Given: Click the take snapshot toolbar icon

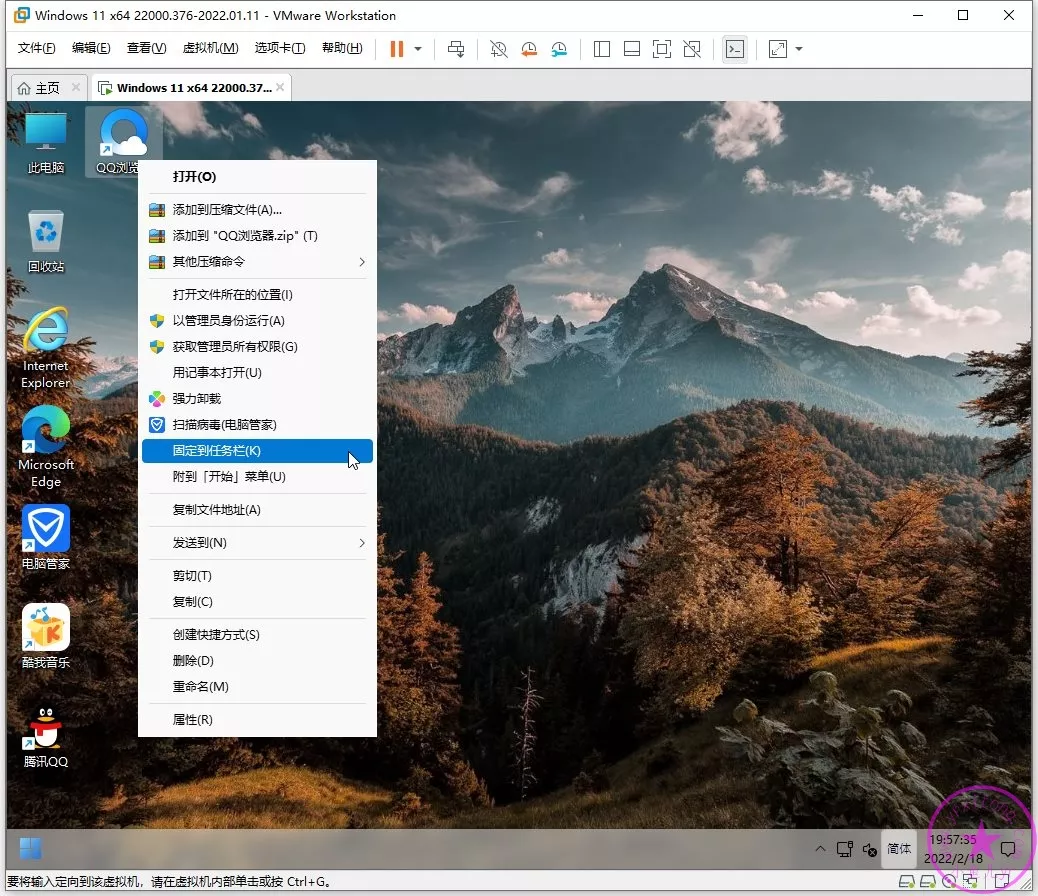Looking at the screenshot, I should [x=498, y=49].
